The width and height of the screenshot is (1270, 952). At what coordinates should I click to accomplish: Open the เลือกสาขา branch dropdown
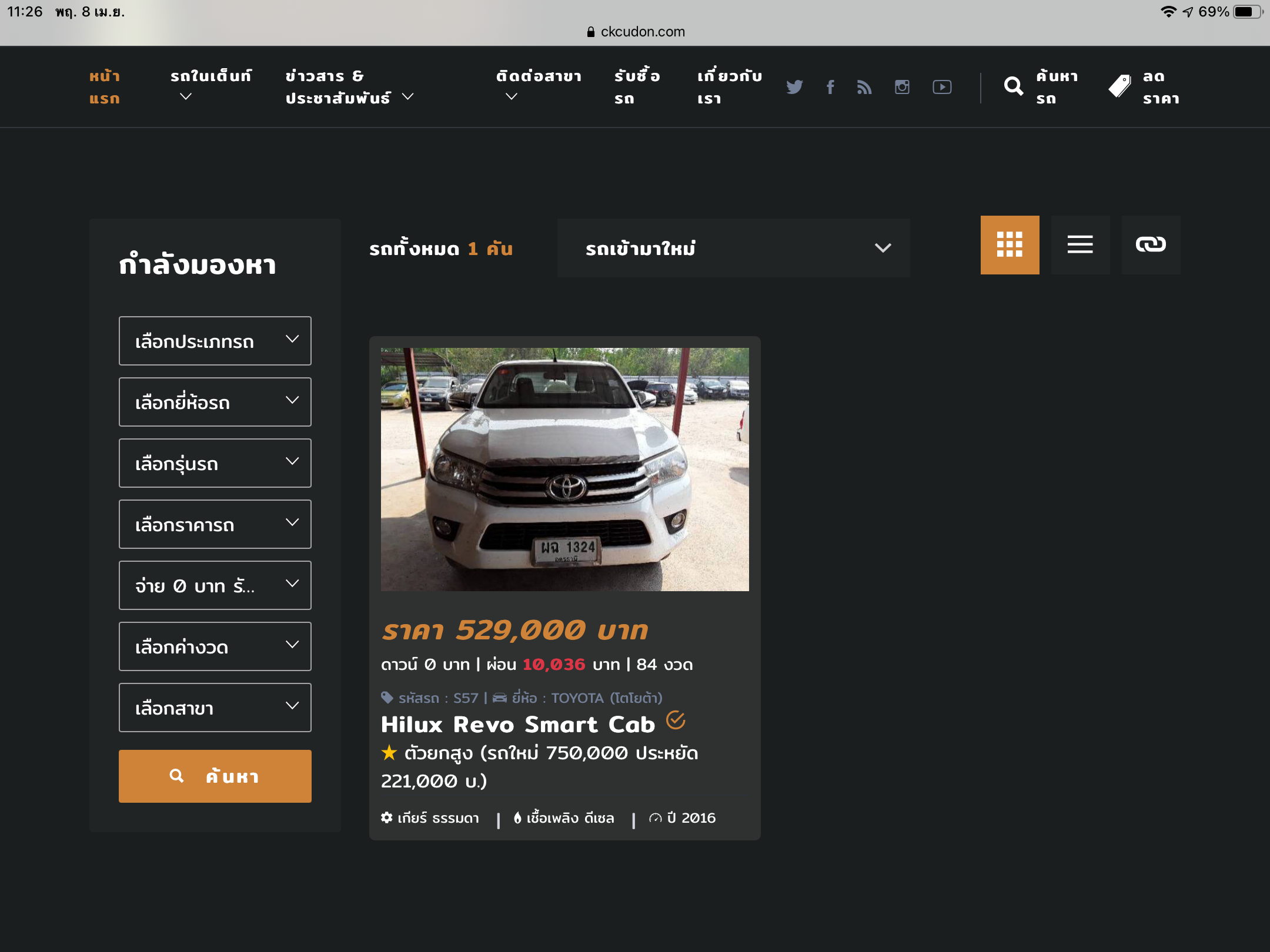click(215, 708)
